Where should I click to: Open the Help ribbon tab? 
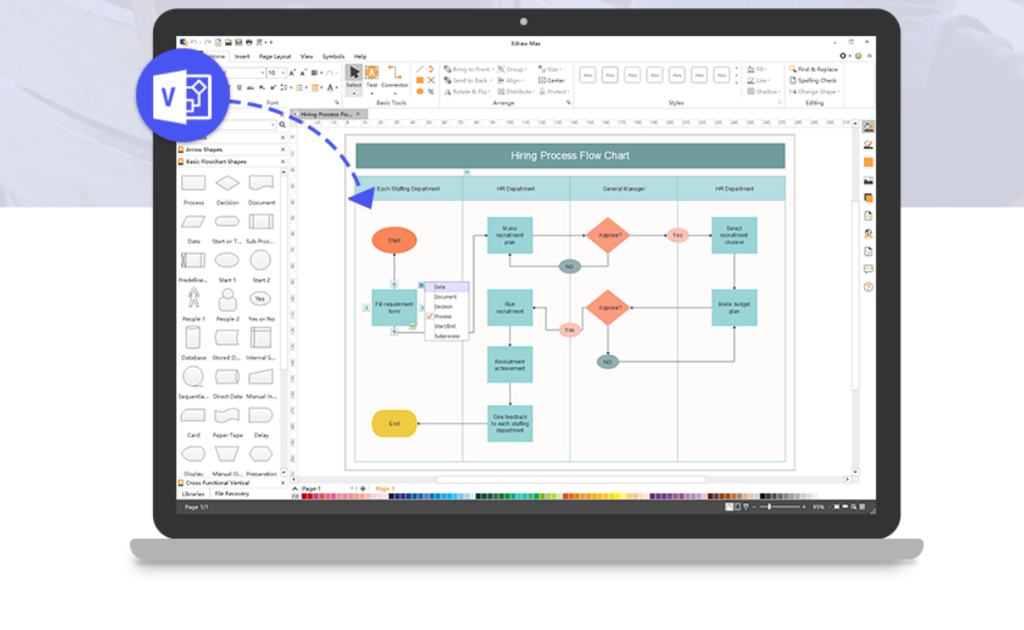(x=360, y=56)
